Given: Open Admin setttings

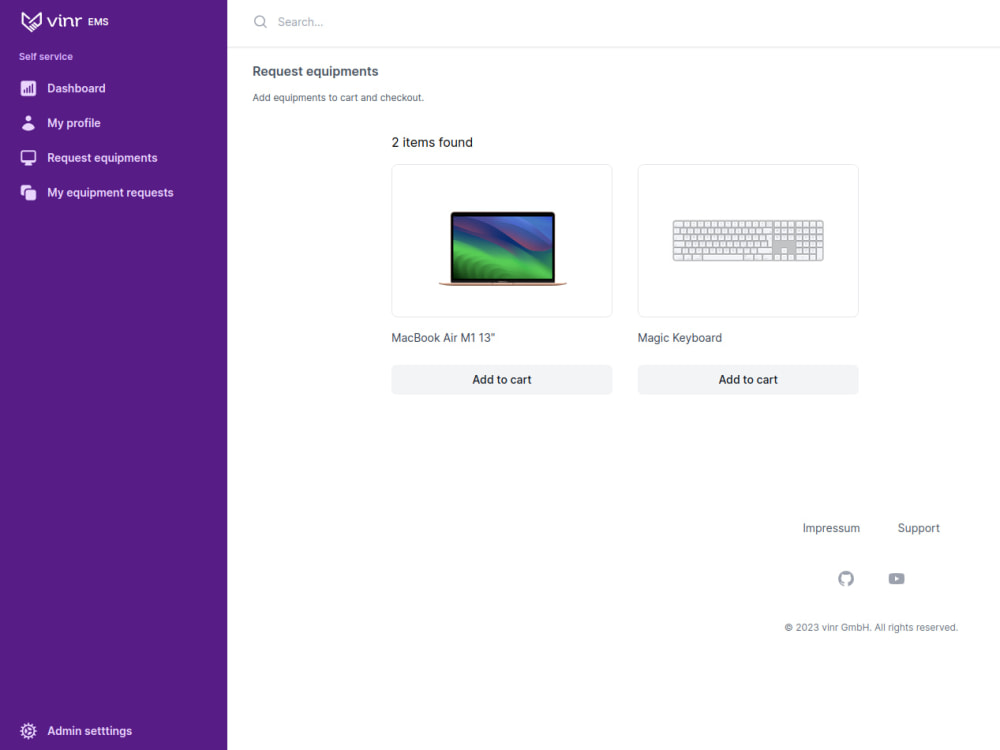Looking at the screenshot, I should [114, 731].
